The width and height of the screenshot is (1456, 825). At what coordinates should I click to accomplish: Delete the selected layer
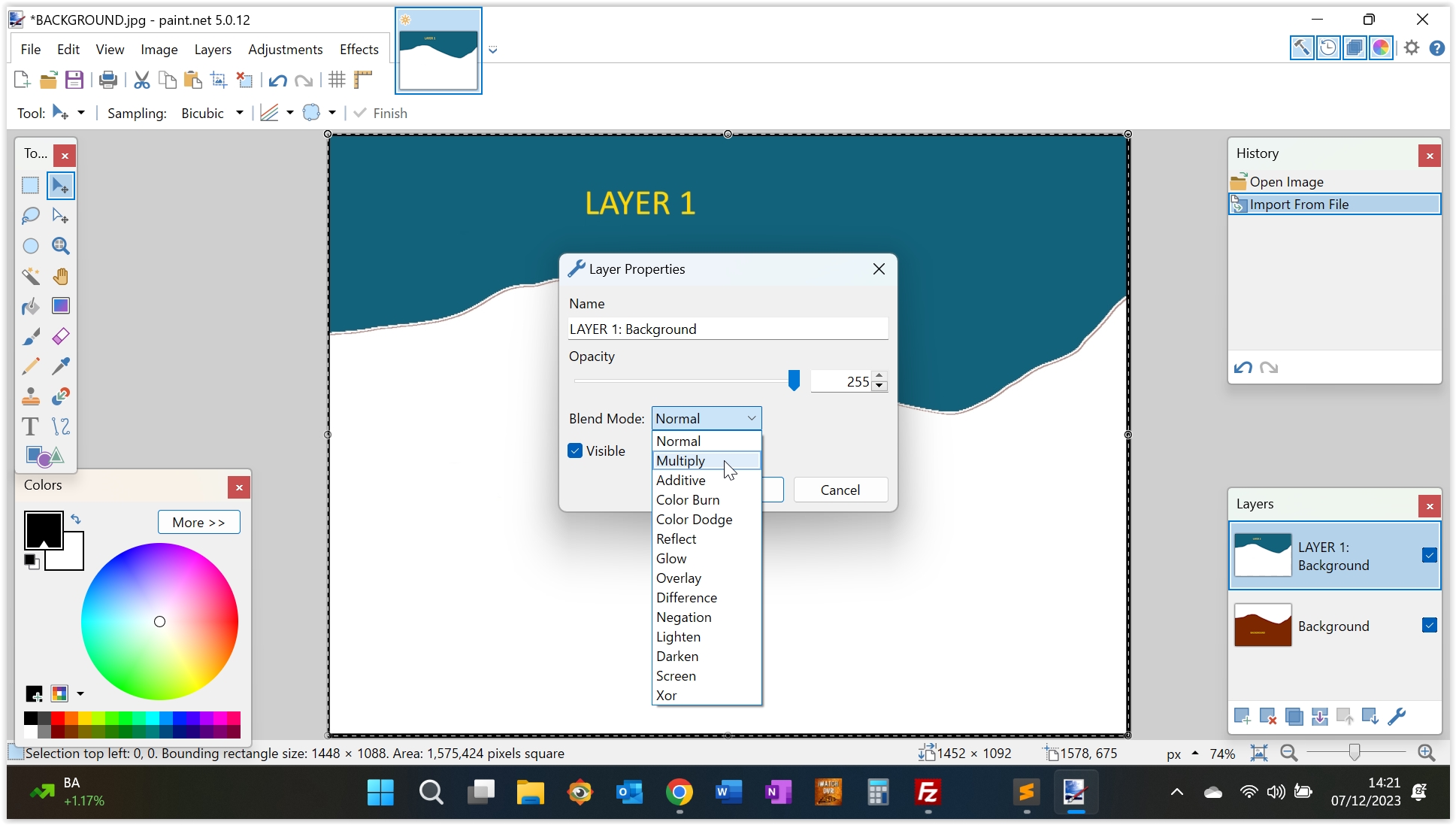click(x=1269, y=717)
